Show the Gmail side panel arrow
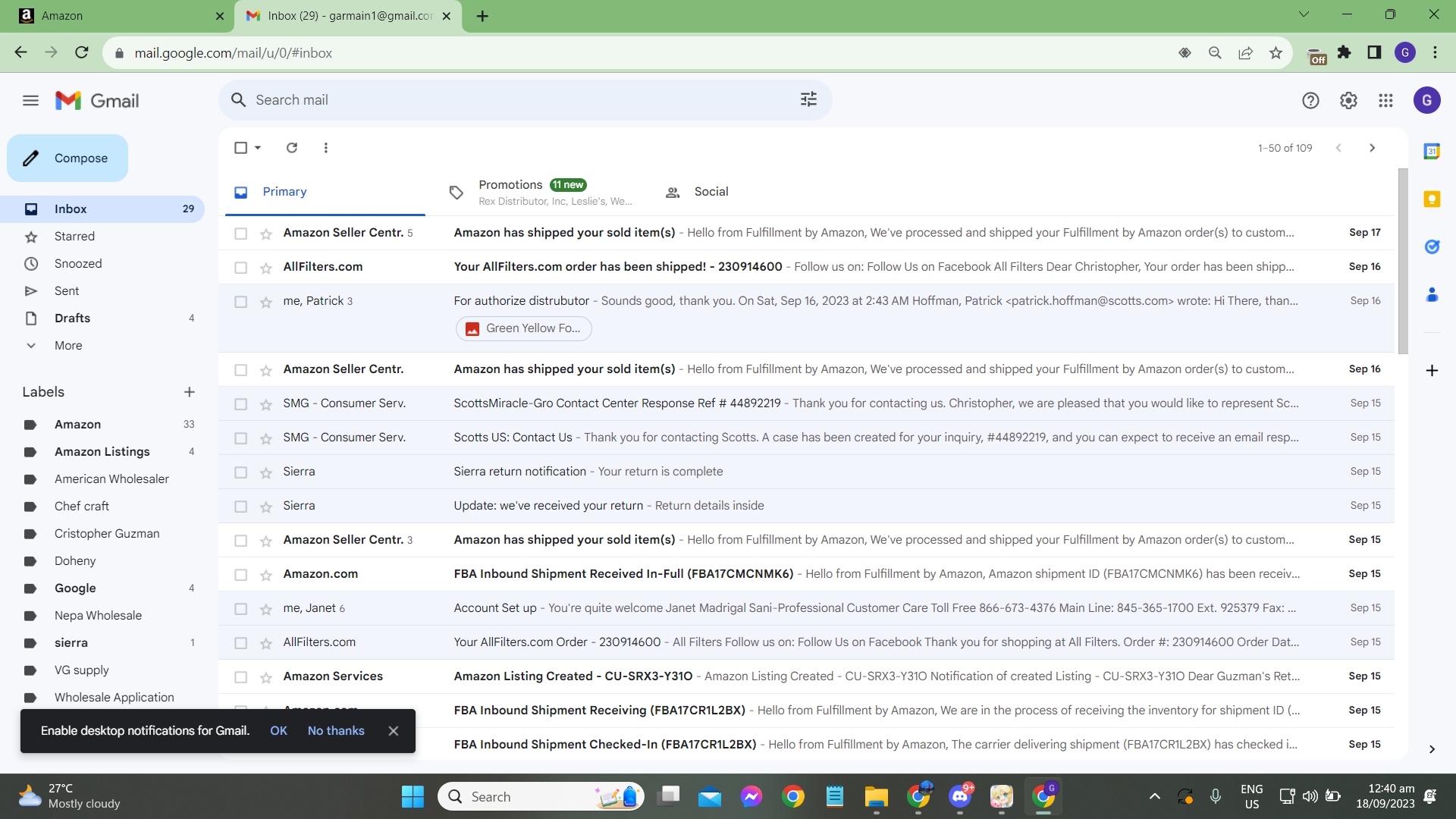 1432,749
